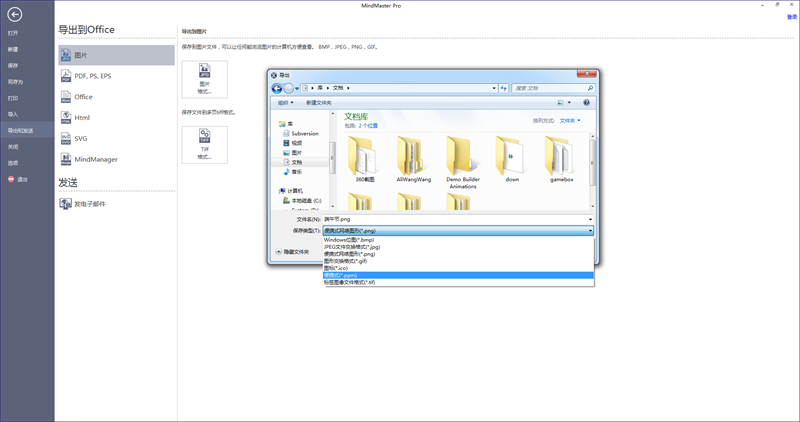The width and height of the screenshot is (800, 422).
Task: Navigate back in the export dialog
Action: pyautogui.click(x=277, y=88)
